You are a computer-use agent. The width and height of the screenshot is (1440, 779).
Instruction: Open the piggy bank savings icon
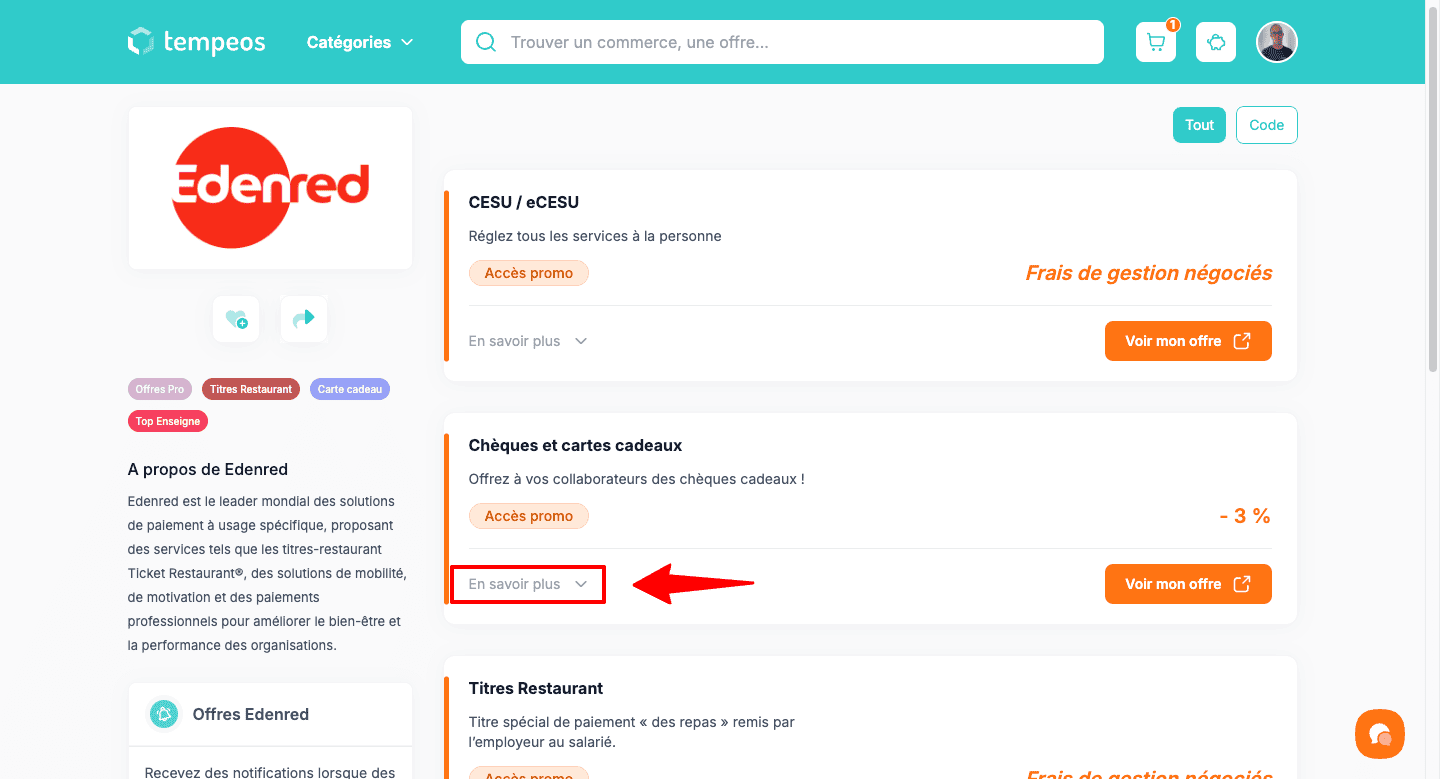pos(1216,42)
